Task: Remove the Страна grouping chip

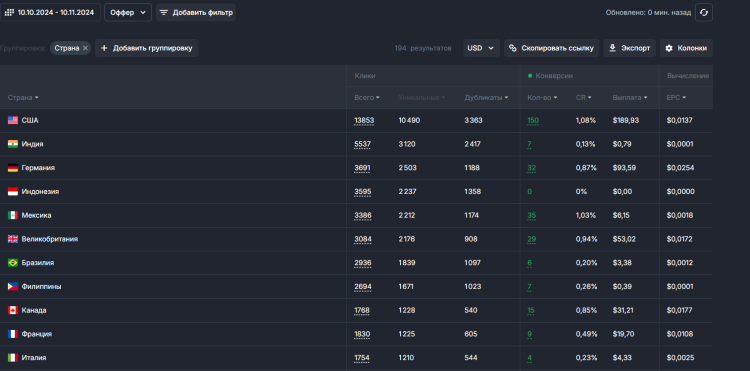Action: point(85,48)
